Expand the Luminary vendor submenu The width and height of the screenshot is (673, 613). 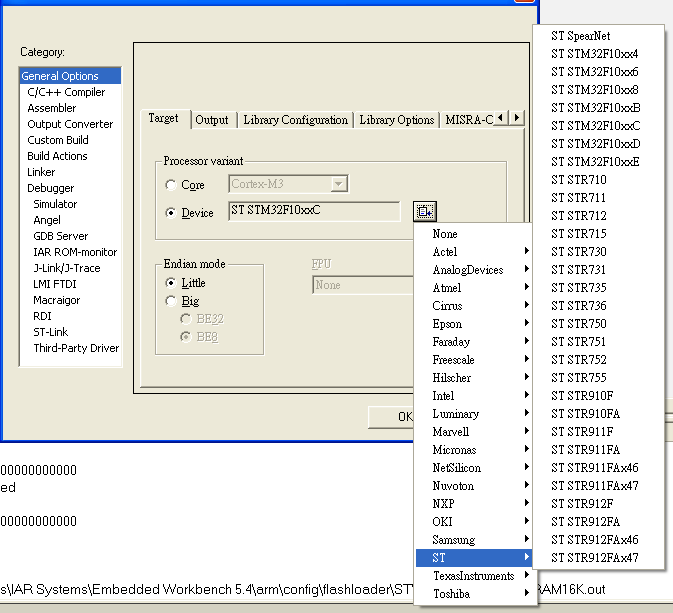pyautogui.click(x=474, y=414)
